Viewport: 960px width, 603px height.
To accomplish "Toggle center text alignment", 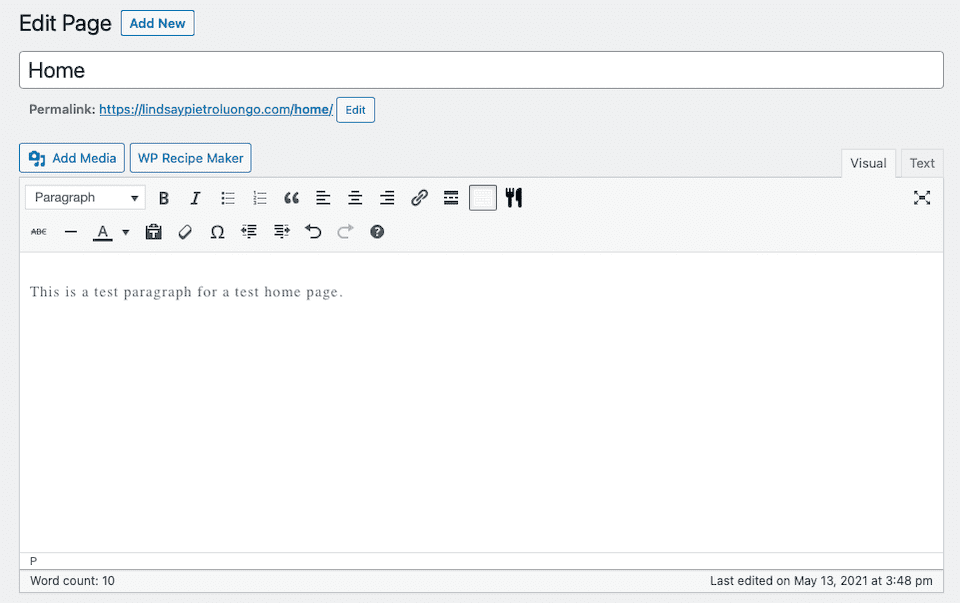I will pyautogui.click(x=355, y=197).
